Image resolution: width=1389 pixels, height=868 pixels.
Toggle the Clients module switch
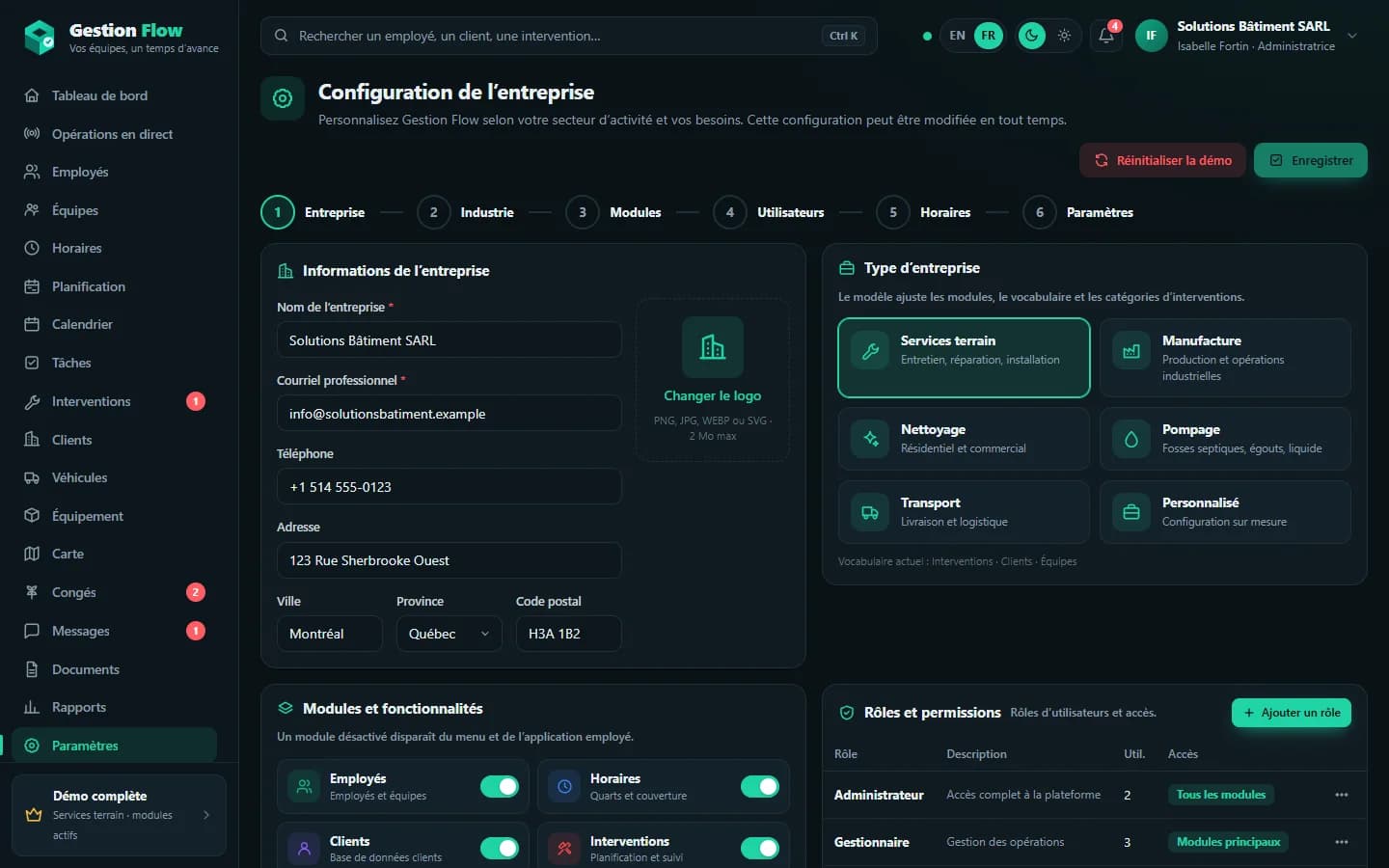tap(500, 848)
